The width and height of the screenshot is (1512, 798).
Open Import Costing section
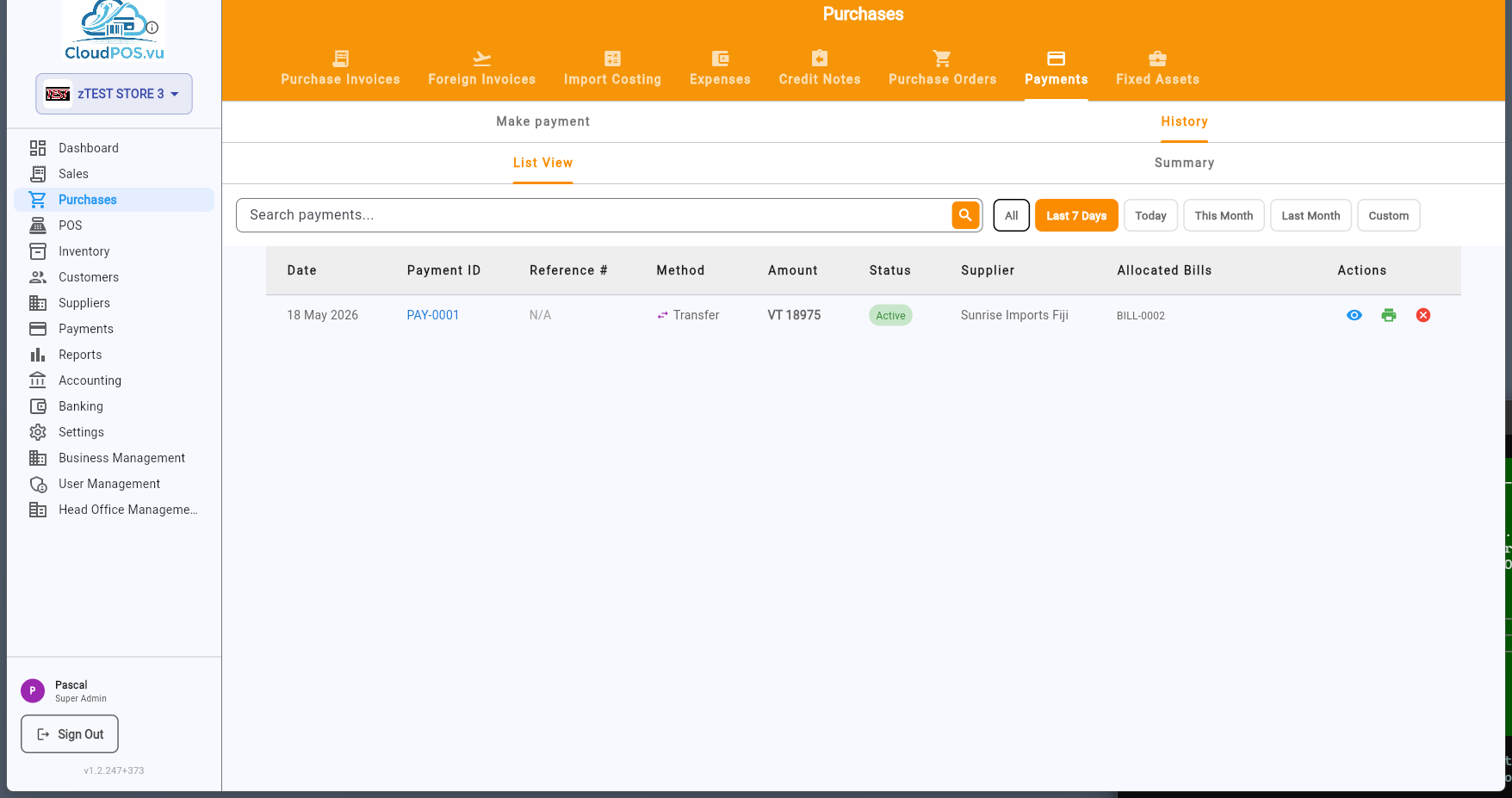click(x=612, y=68)
